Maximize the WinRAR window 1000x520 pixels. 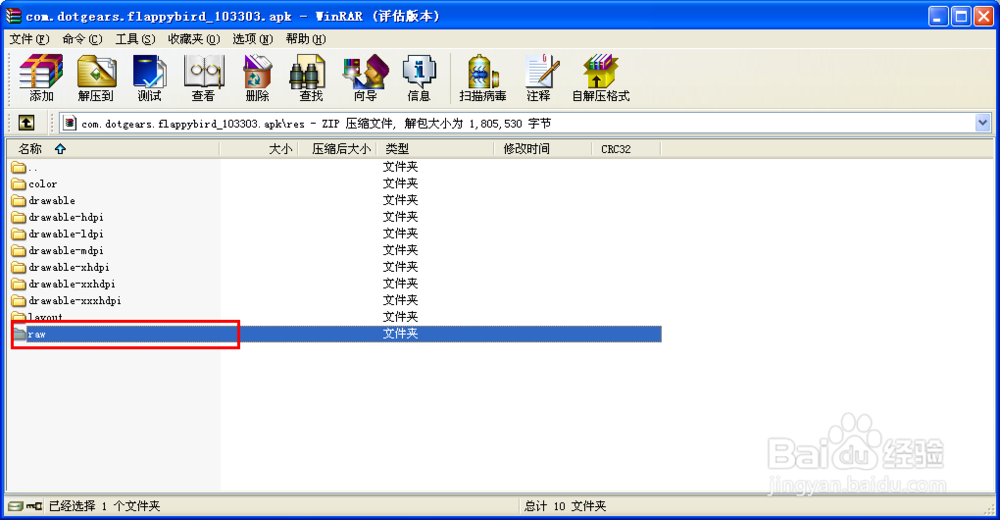click(x=960, y=16)
